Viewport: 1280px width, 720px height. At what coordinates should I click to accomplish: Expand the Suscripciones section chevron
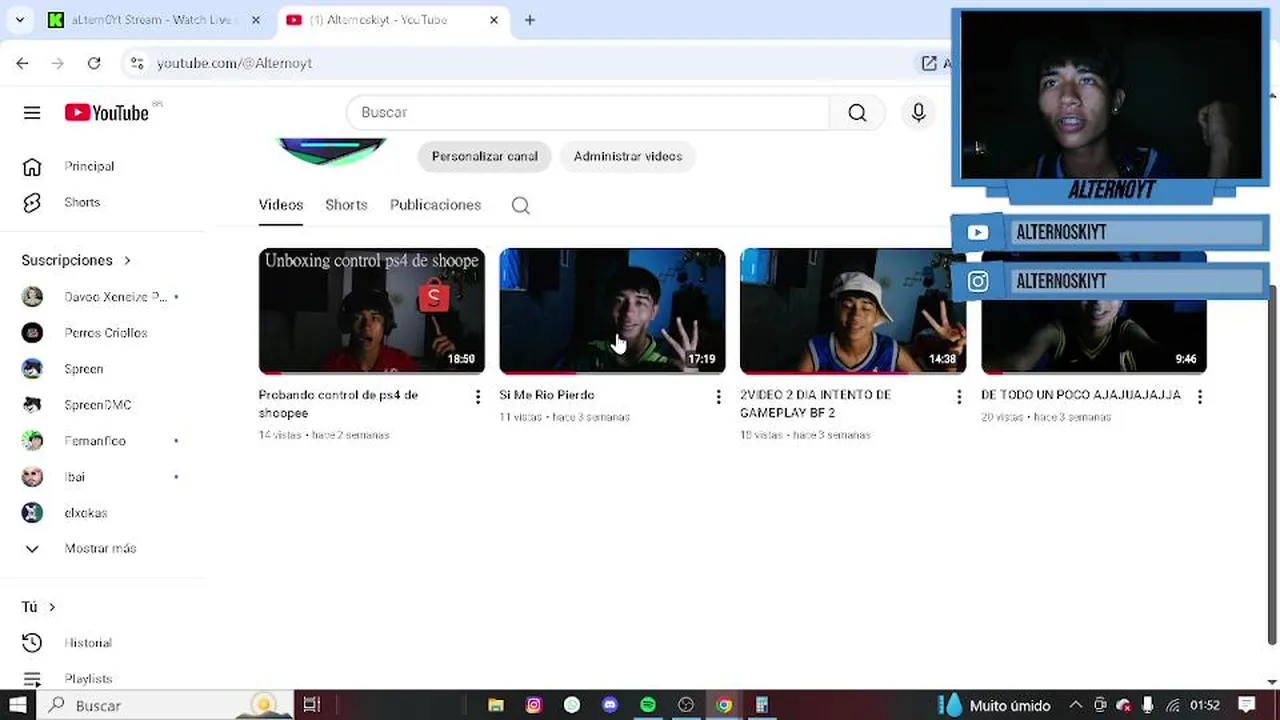point(127,260)
